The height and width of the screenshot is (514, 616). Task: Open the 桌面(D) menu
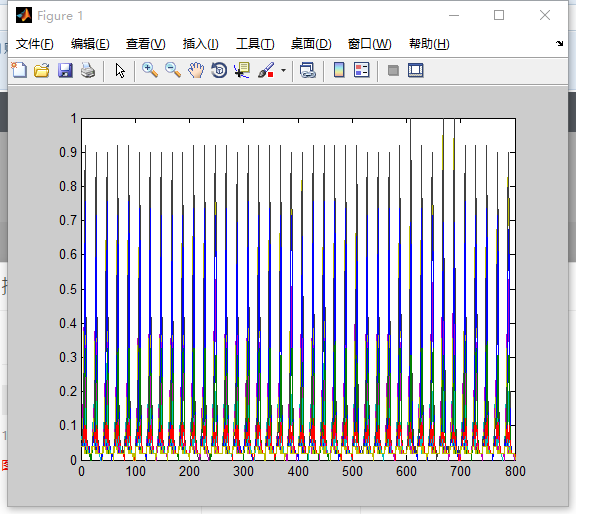311,44
